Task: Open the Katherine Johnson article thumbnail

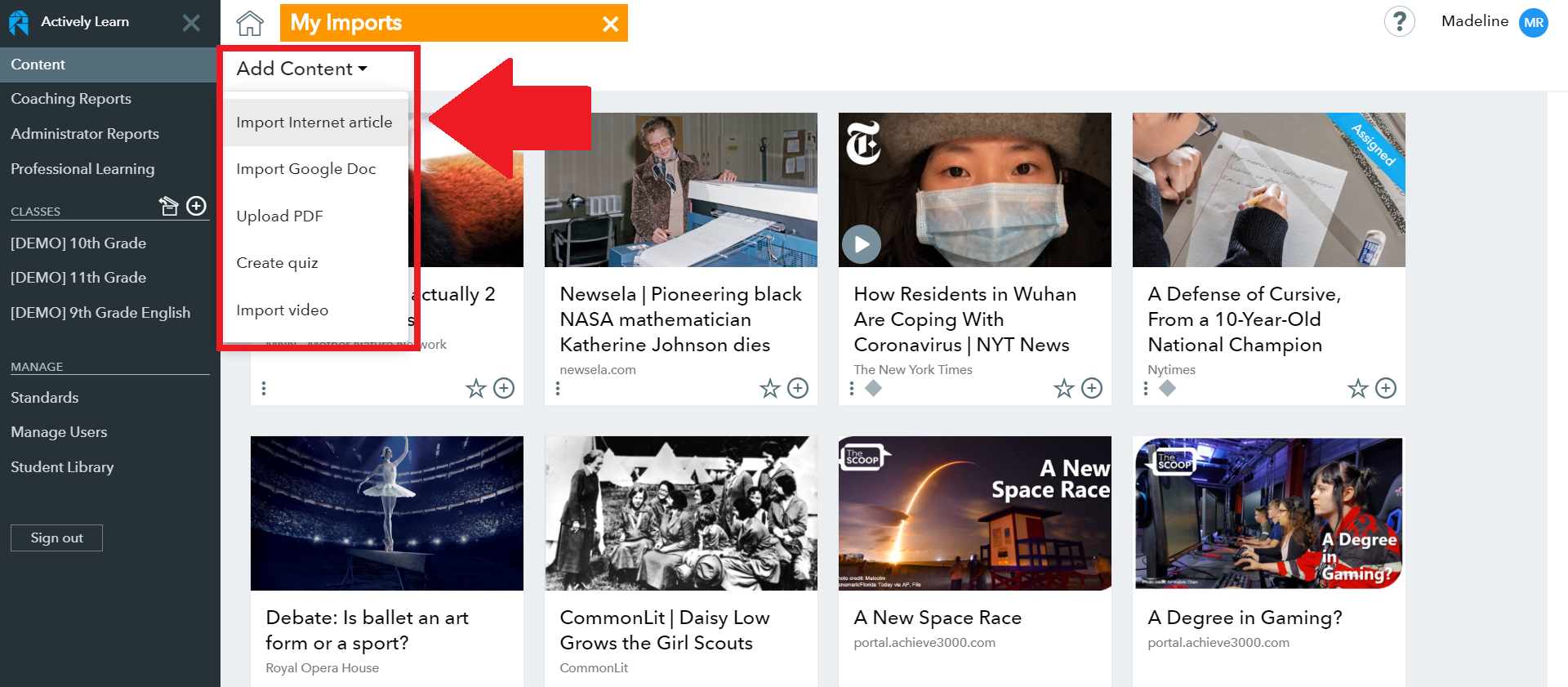Action: point(681,190)
